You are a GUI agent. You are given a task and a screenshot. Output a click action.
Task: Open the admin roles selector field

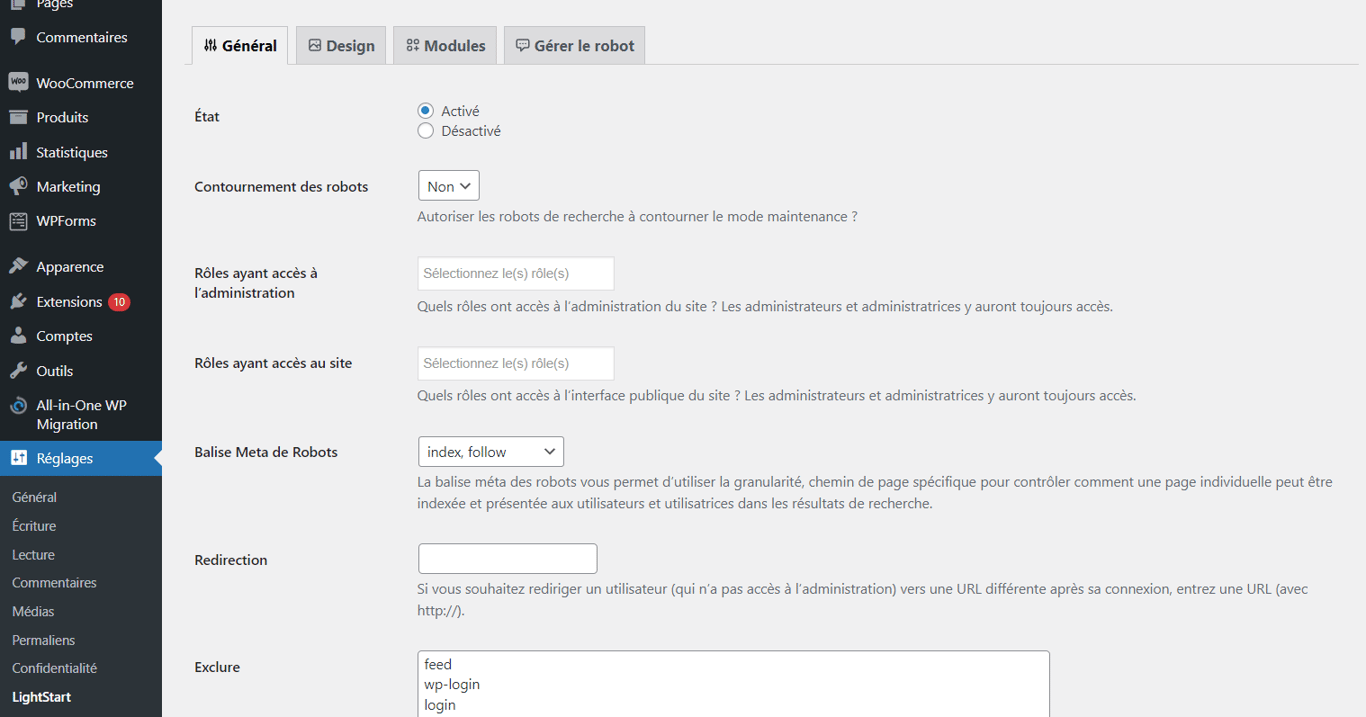pos(515,273)
